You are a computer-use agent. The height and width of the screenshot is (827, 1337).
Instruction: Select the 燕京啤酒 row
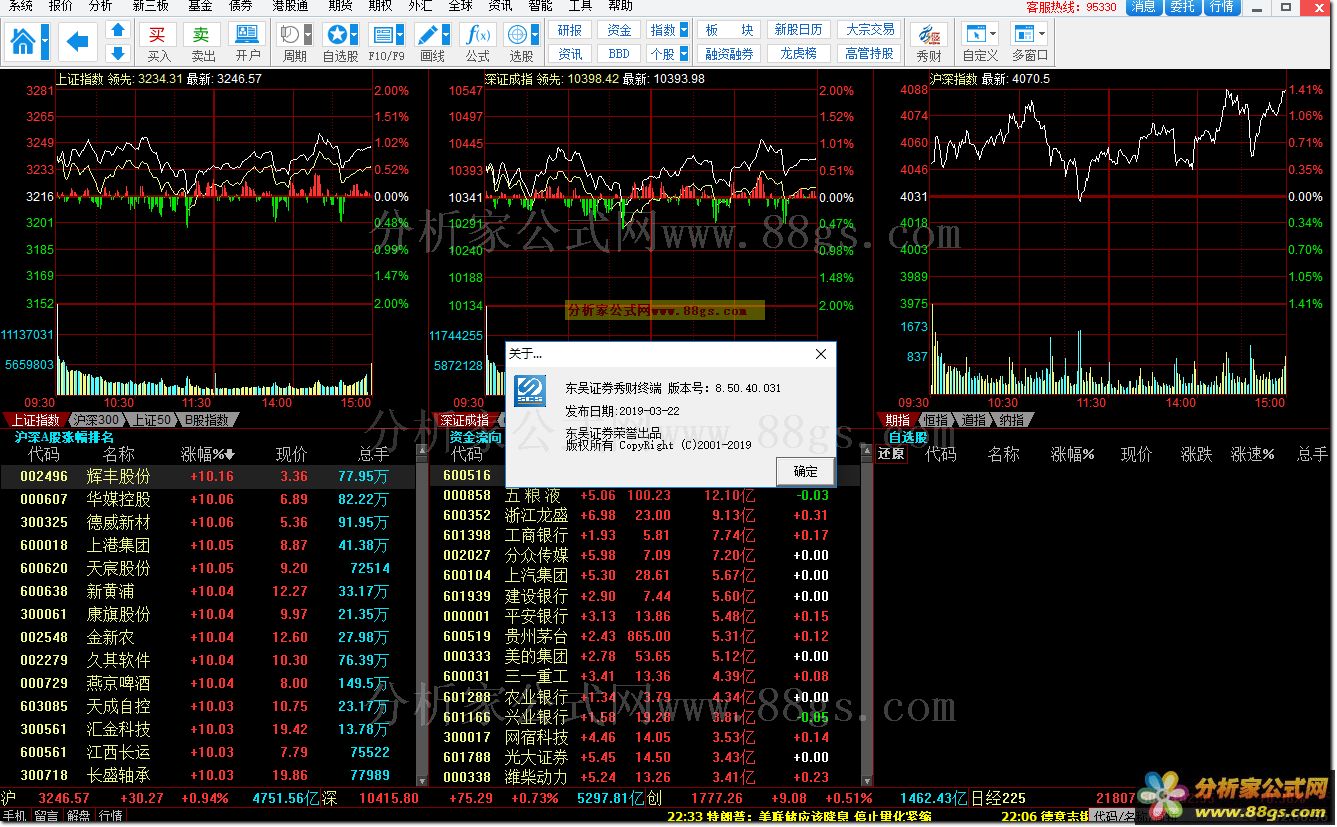[207, 683]
